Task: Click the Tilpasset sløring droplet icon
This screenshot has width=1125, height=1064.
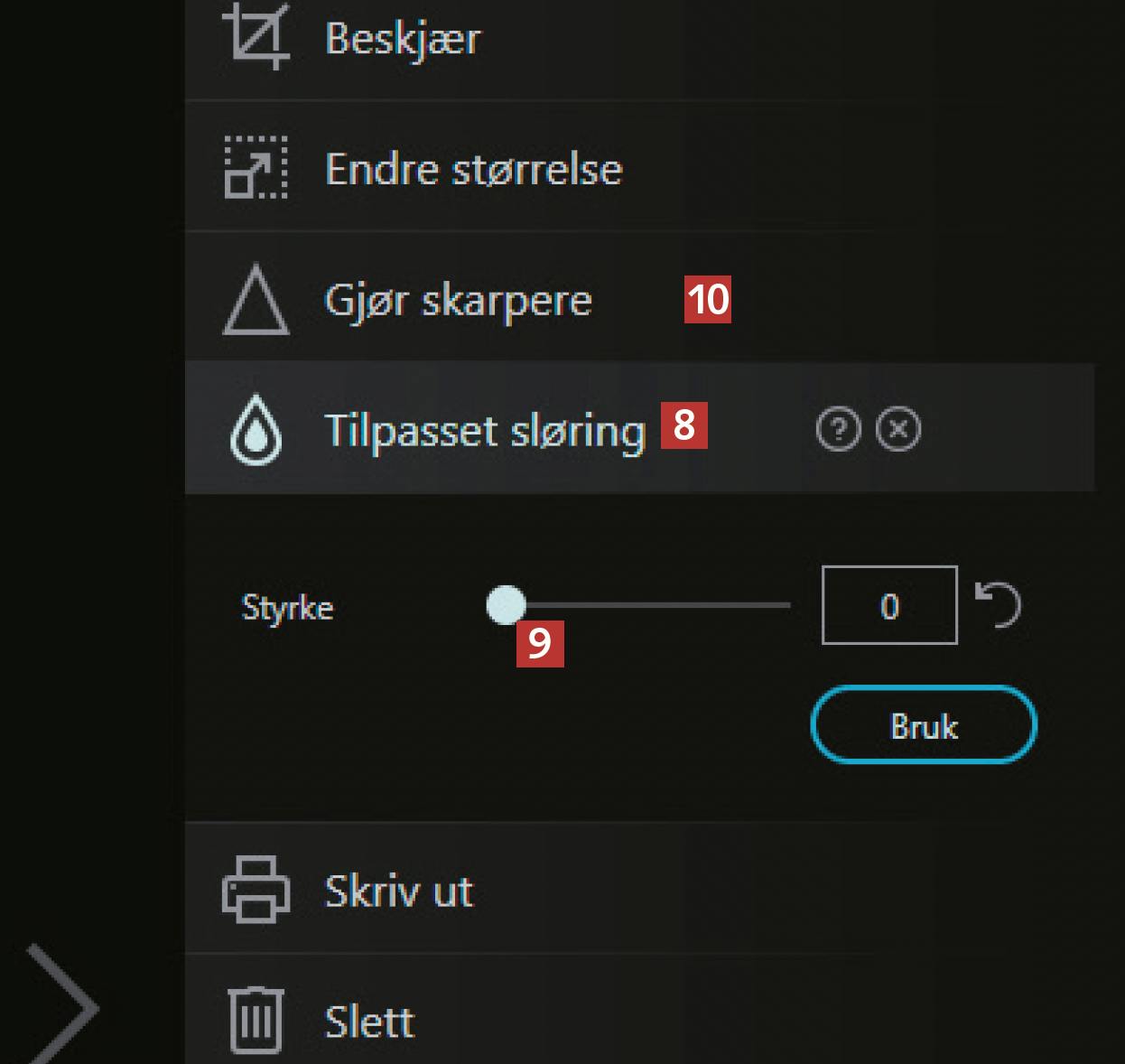Action: pyautogui.click(x=256, y=430)
